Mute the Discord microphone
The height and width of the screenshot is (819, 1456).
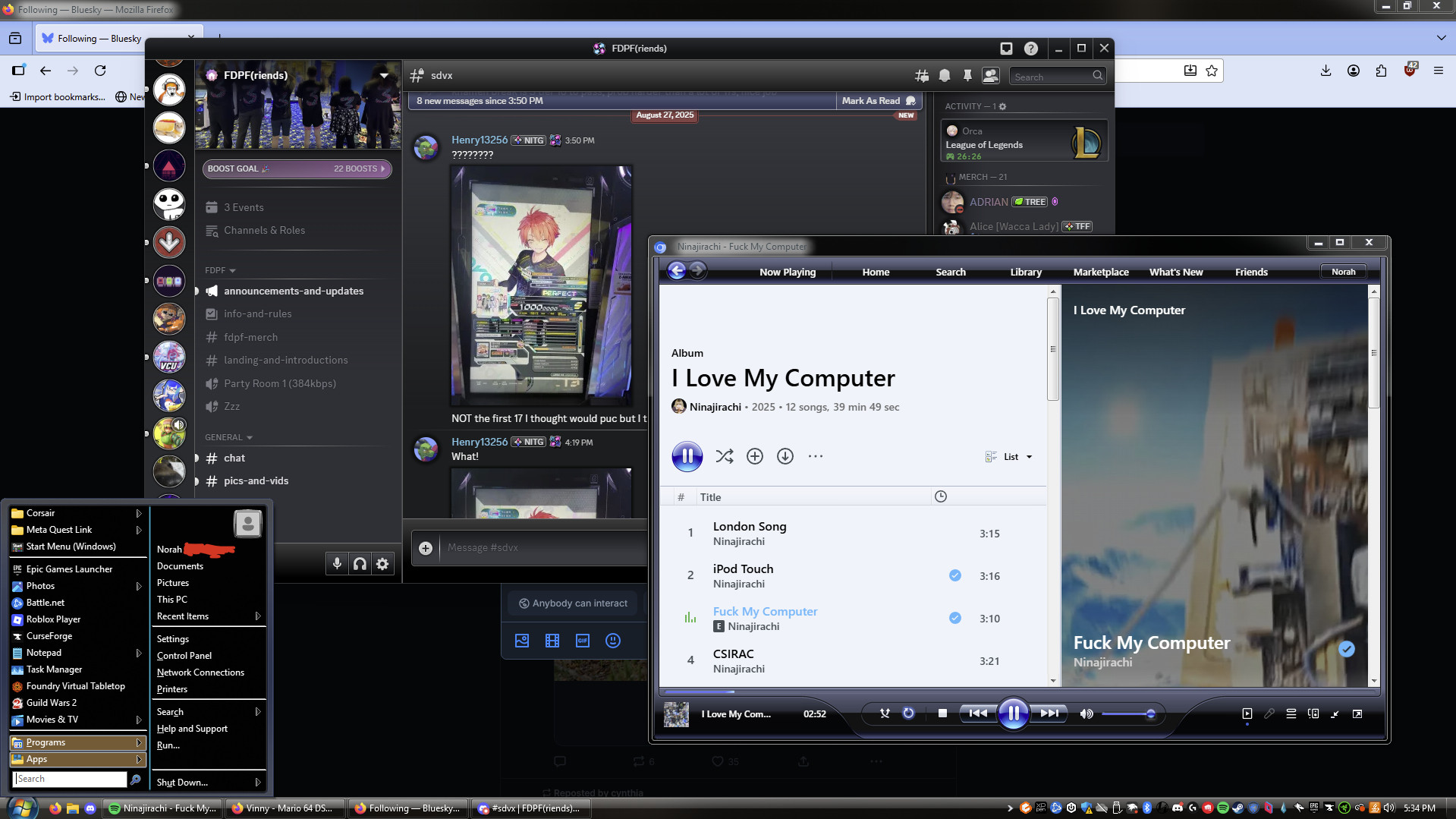coord(337,563)
